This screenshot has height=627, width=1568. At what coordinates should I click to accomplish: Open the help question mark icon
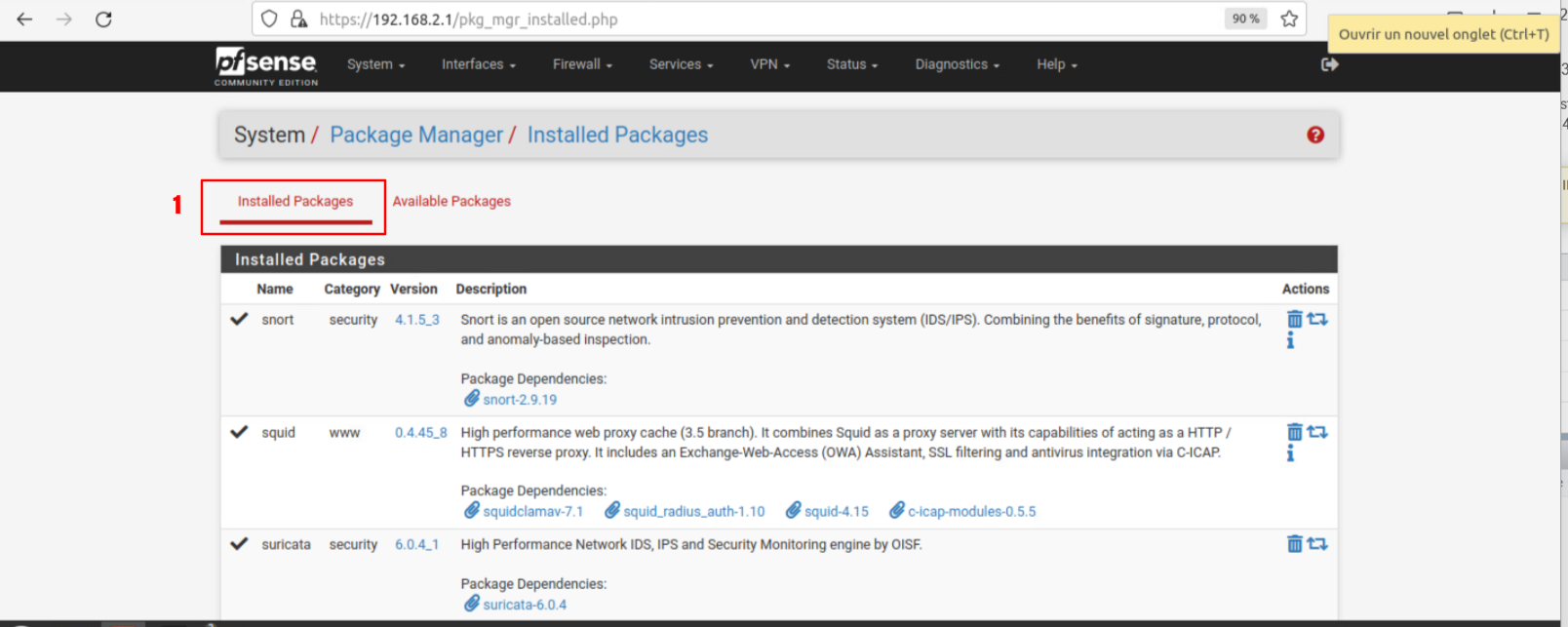click(x=1315, y=135)
